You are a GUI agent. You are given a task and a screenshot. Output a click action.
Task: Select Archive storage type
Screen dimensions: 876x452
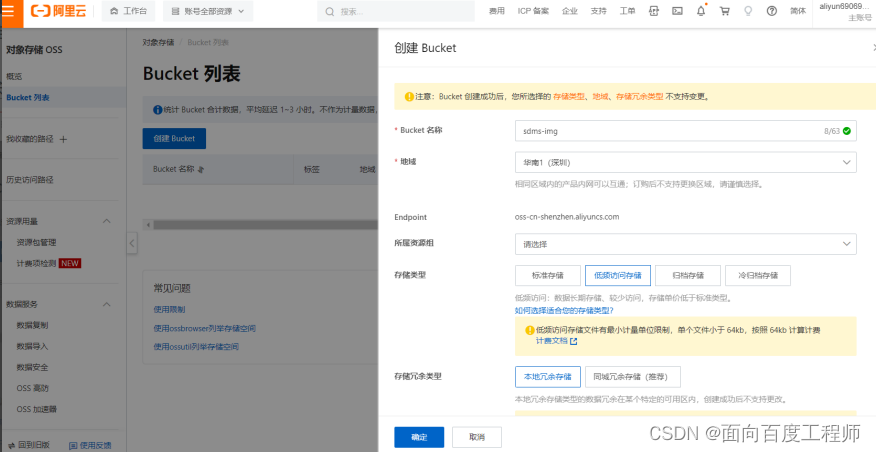688,275
